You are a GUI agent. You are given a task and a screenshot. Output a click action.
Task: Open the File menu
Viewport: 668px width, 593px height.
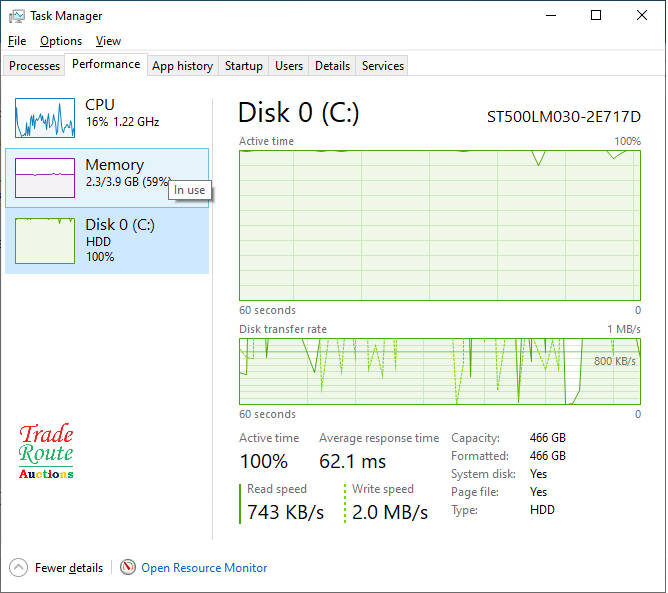[17, 41]
